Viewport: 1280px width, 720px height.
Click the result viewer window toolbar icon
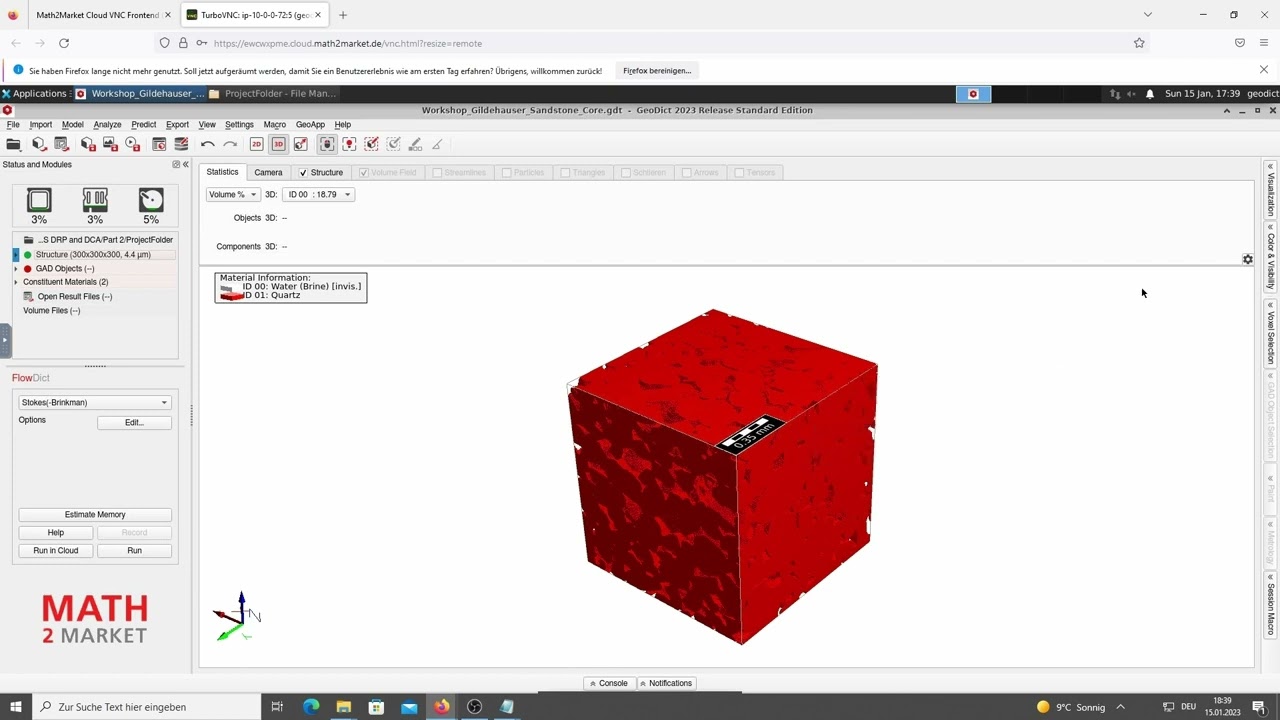click(x=159, y=144)
